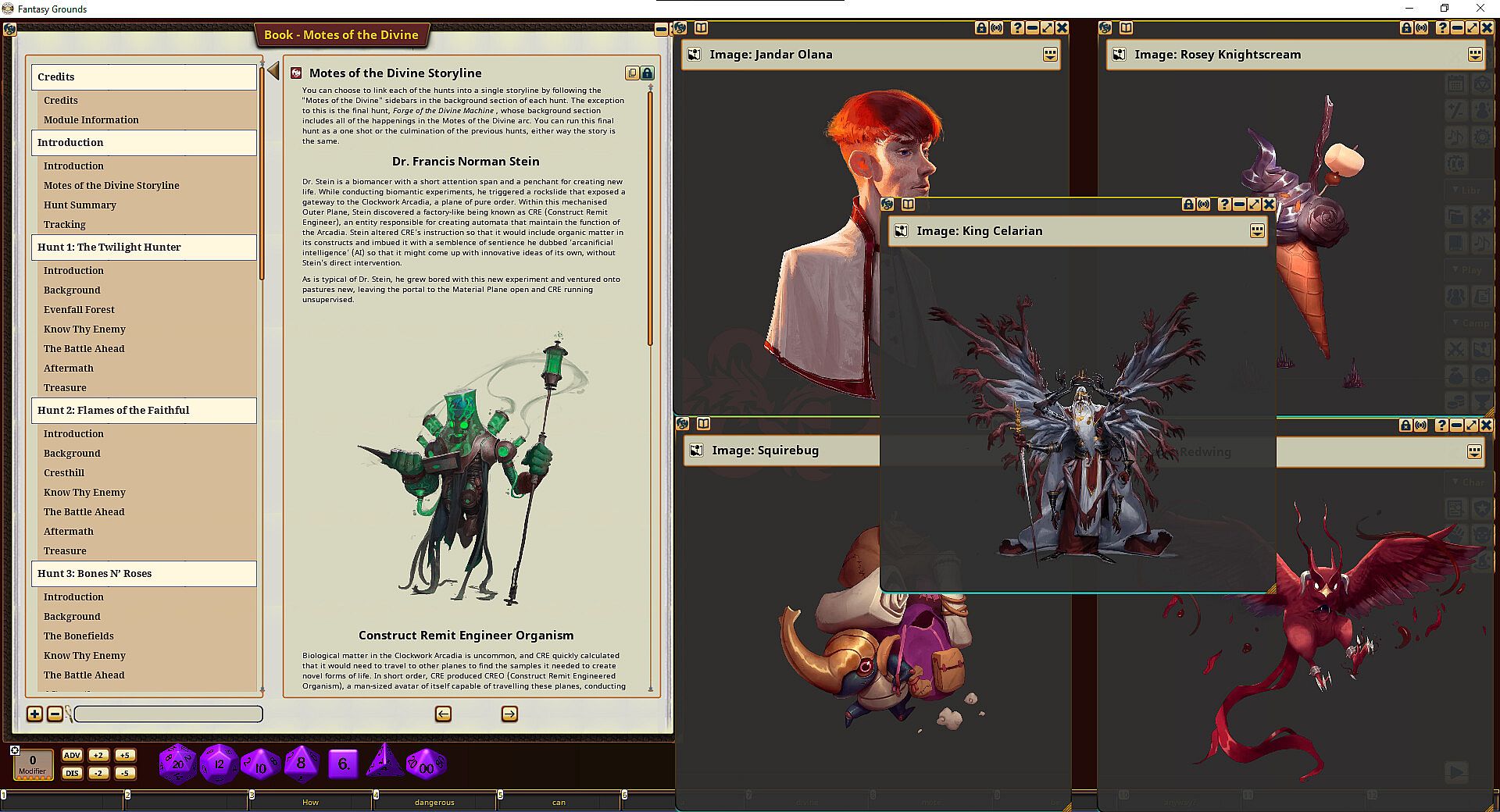Toggle the -5 modifier button
This screenshot has height=812, width=1500.
point(125,773)
